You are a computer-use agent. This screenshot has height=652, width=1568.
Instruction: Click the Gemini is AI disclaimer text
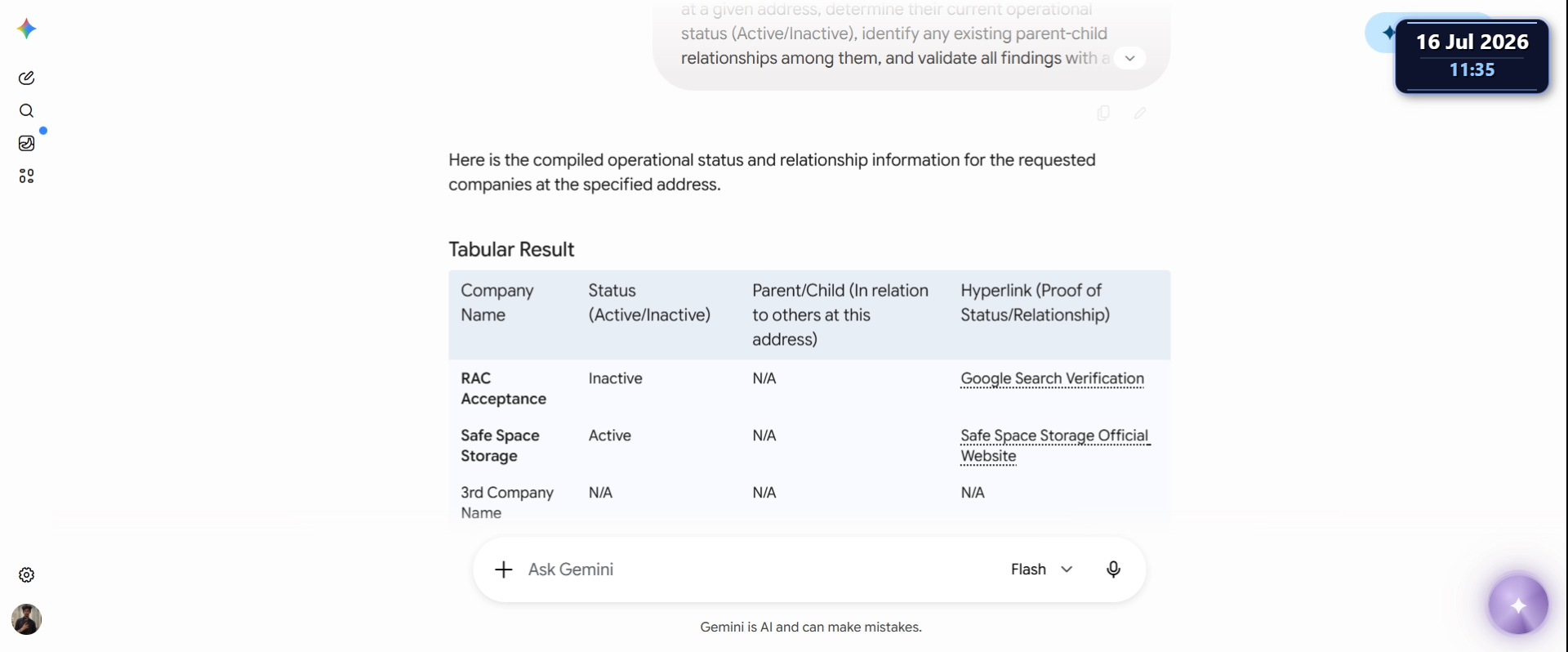click(811, 627)
